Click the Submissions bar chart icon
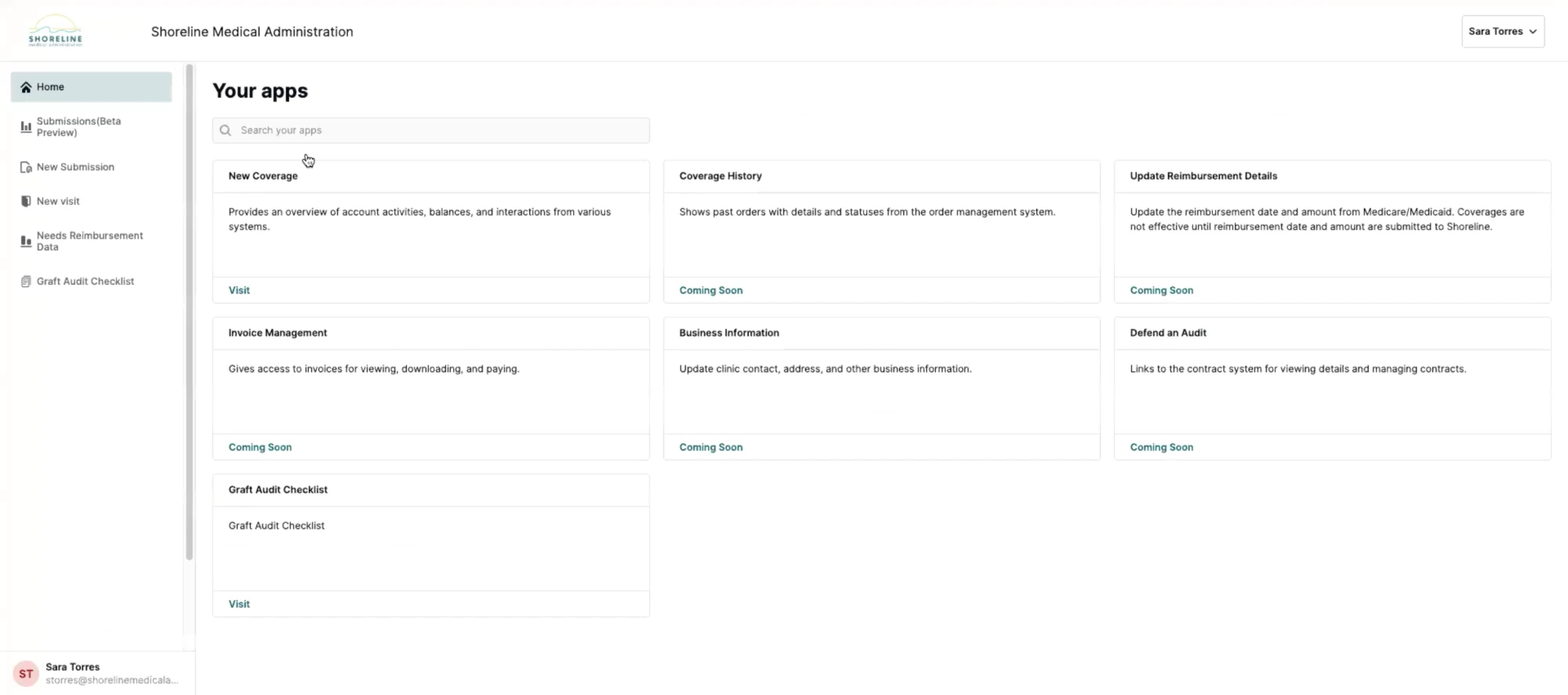1568x695 pixels. point(26,127)
